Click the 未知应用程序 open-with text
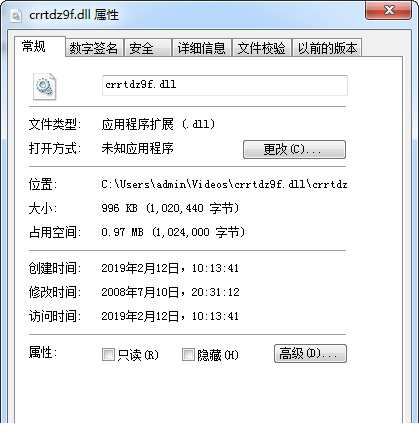This screenshot has height=439, width=419. pyautogui.click(x=138, y=148)
